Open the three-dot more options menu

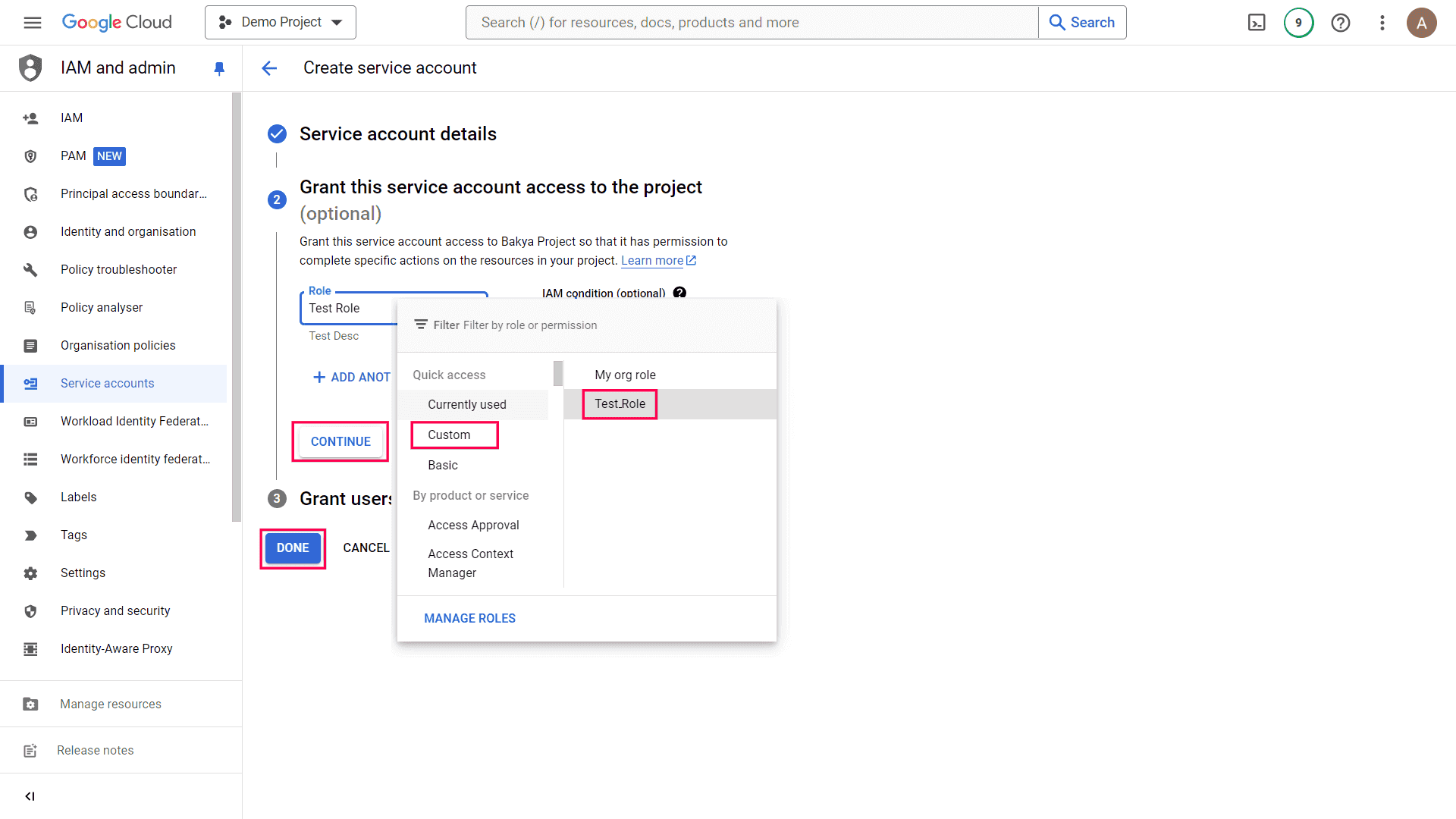[1382, 23]
